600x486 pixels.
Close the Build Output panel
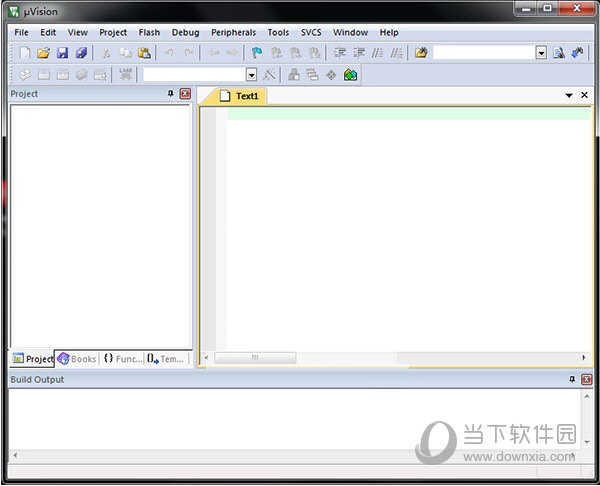pos(586,380)
